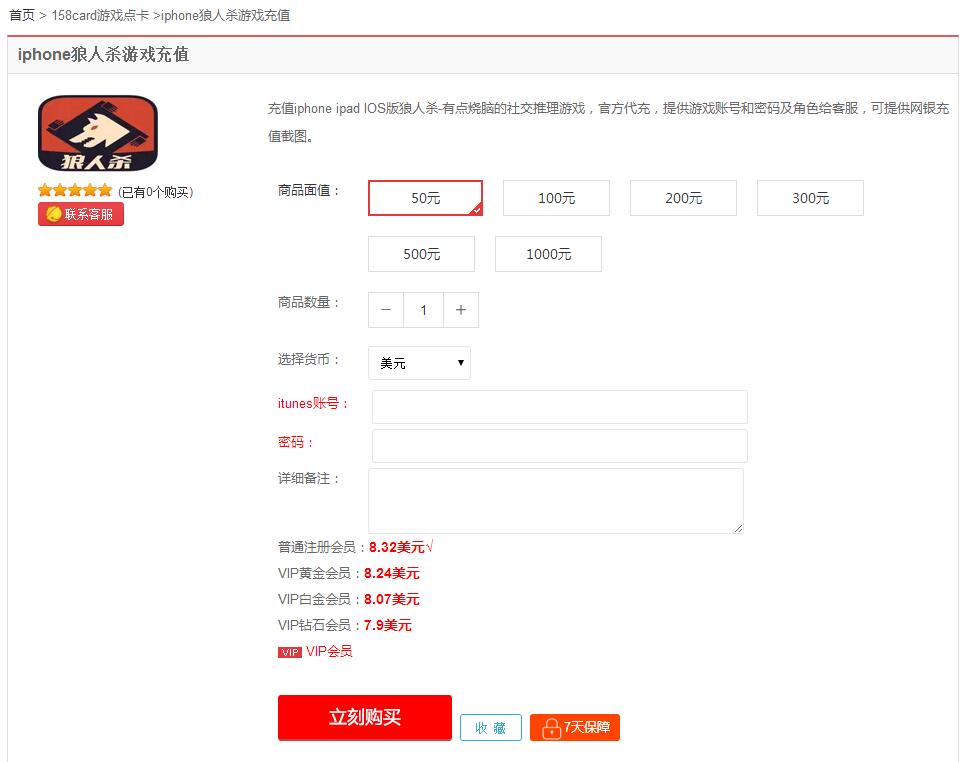Select the 300元 face value option

tap(810, 198)
